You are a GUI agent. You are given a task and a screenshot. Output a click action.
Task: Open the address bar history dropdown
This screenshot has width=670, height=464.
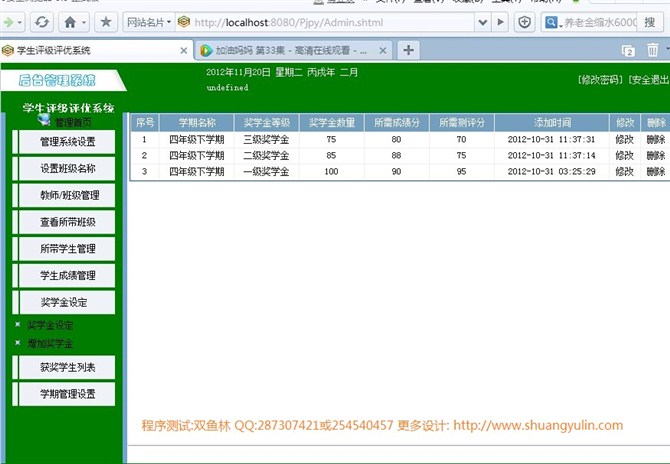tap(482, 22)
